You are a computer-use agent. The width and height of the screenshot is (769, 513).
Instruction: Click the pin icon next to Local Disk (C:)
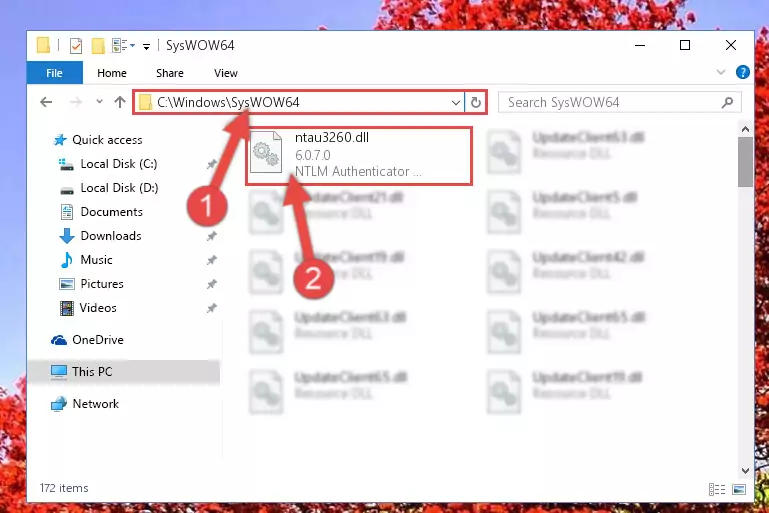pos(211,164)
